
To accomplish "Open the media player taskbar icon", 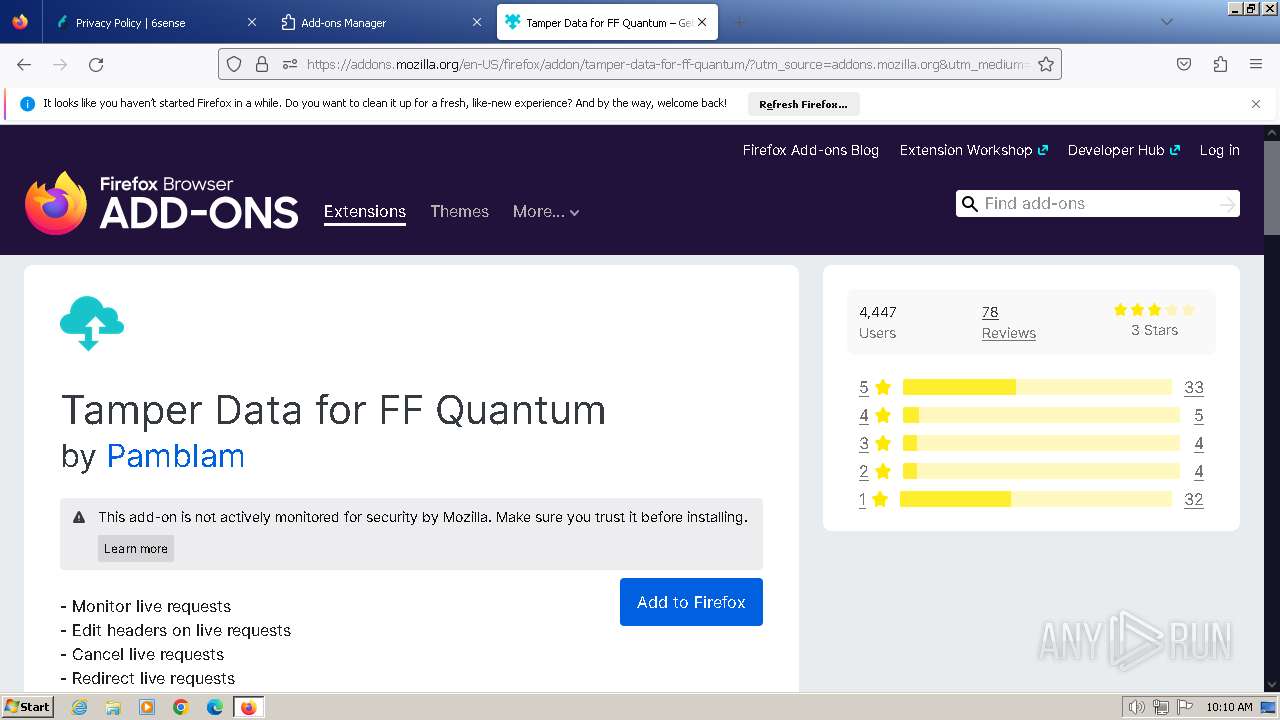I will click(x=147, y=707).
